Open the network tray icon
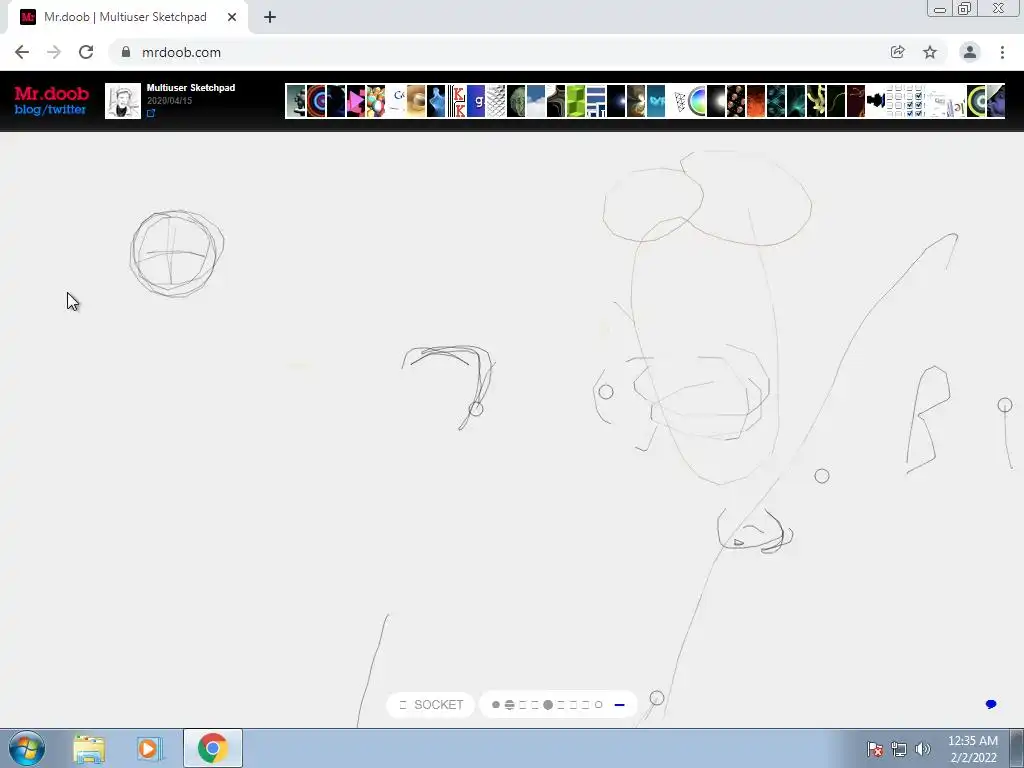 tap(899, 749)
